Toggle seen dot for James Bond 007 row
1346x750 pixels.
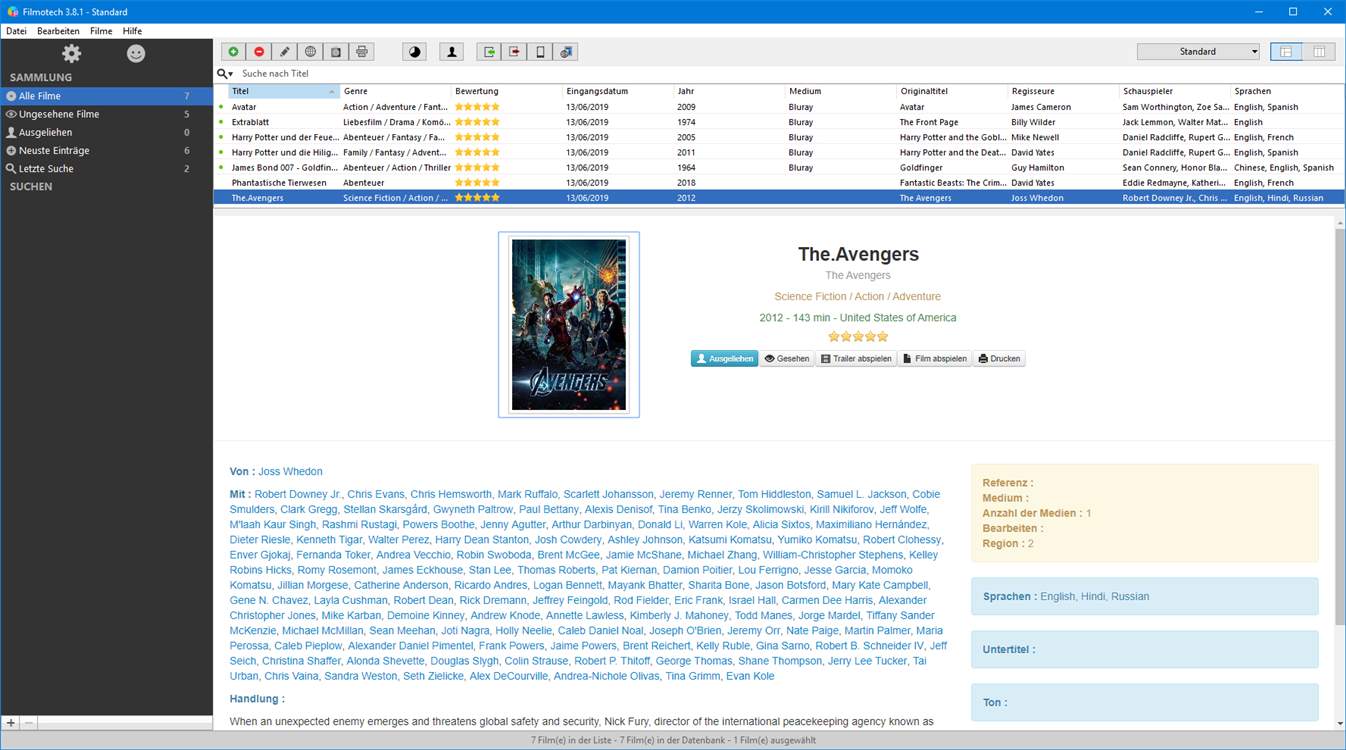(221, 167)
